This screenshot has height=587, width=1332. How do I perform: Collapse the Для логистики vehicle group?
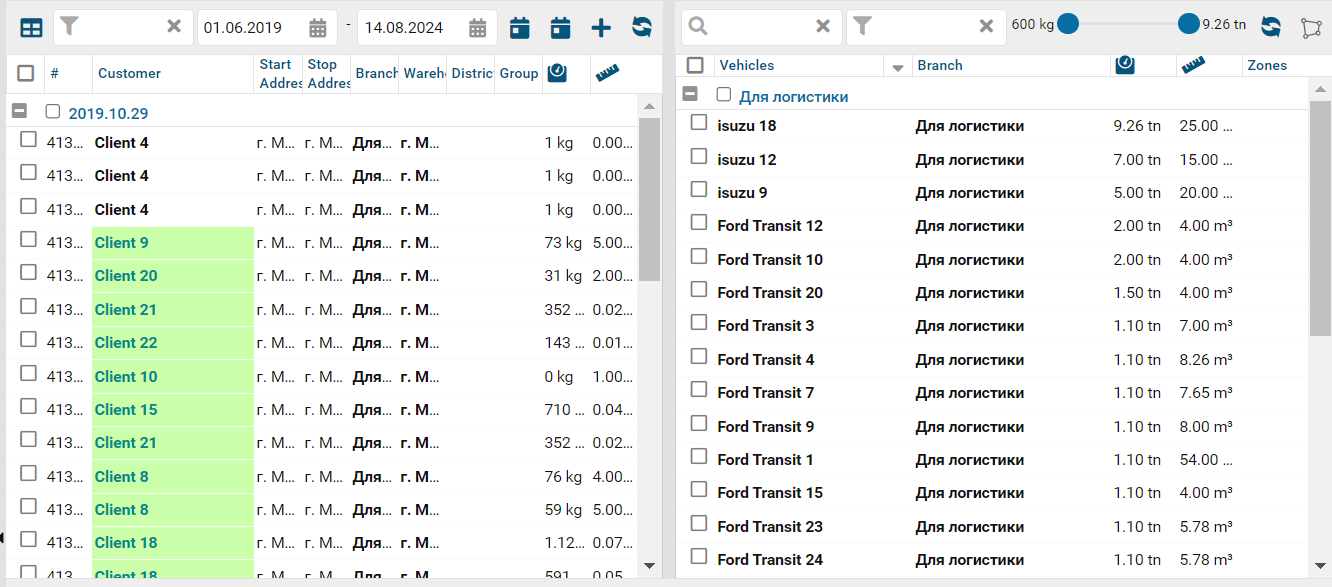coord(689,95)
